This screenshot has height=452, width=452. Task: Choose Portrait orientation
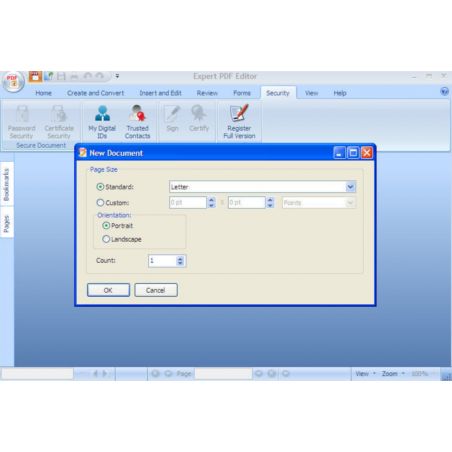(x=106, y=226)
